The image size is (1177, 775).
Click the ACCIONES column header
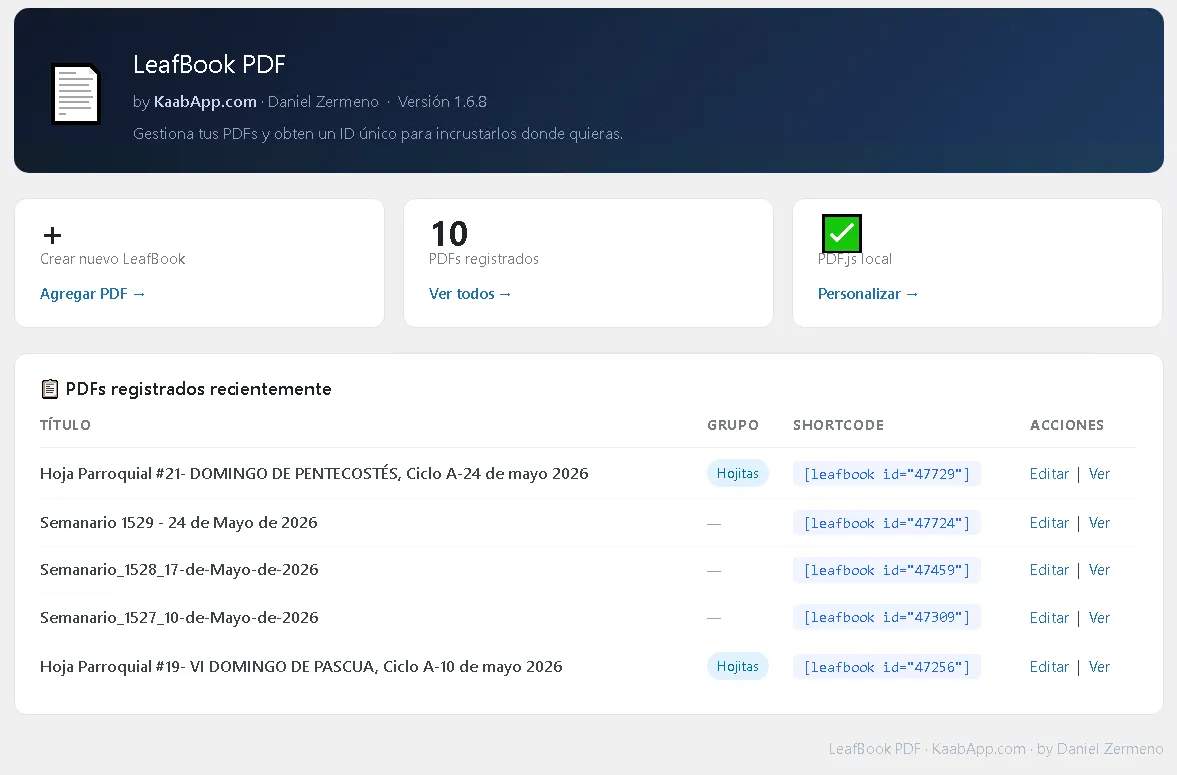(1067, 425)
